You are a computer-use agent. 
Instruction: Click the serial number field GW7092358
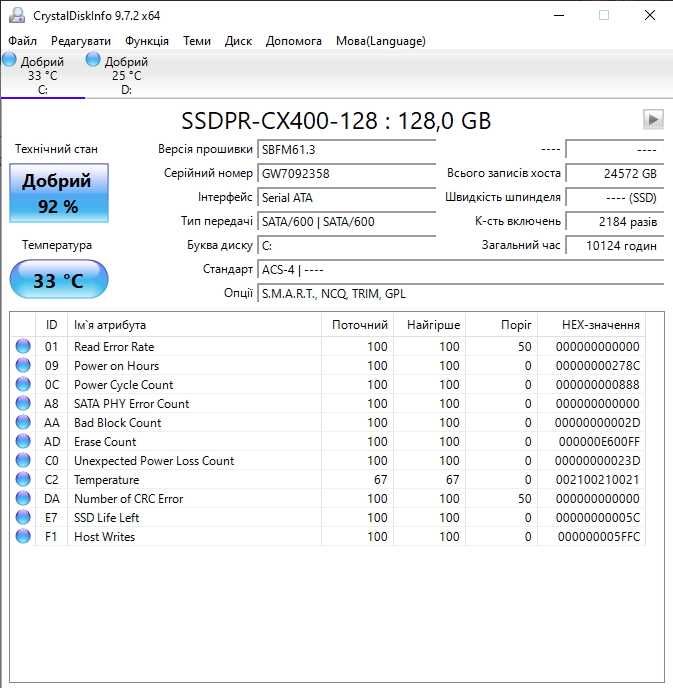347,173
